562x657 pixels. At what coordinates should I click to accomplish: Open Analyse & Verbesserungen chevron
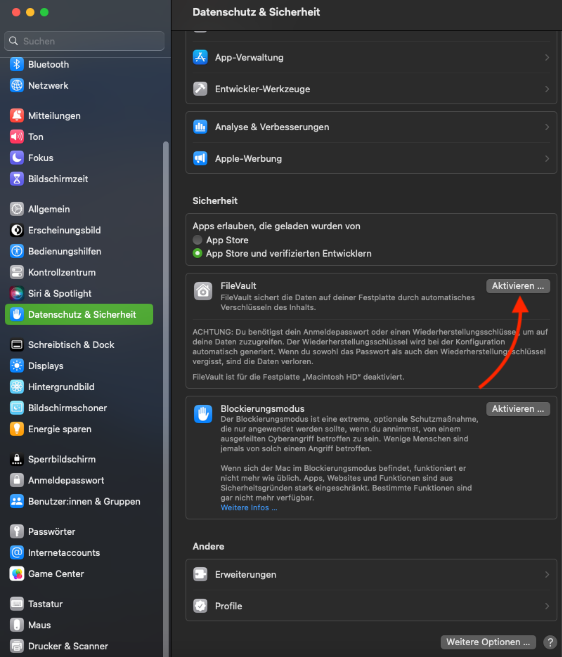point(547,127)
